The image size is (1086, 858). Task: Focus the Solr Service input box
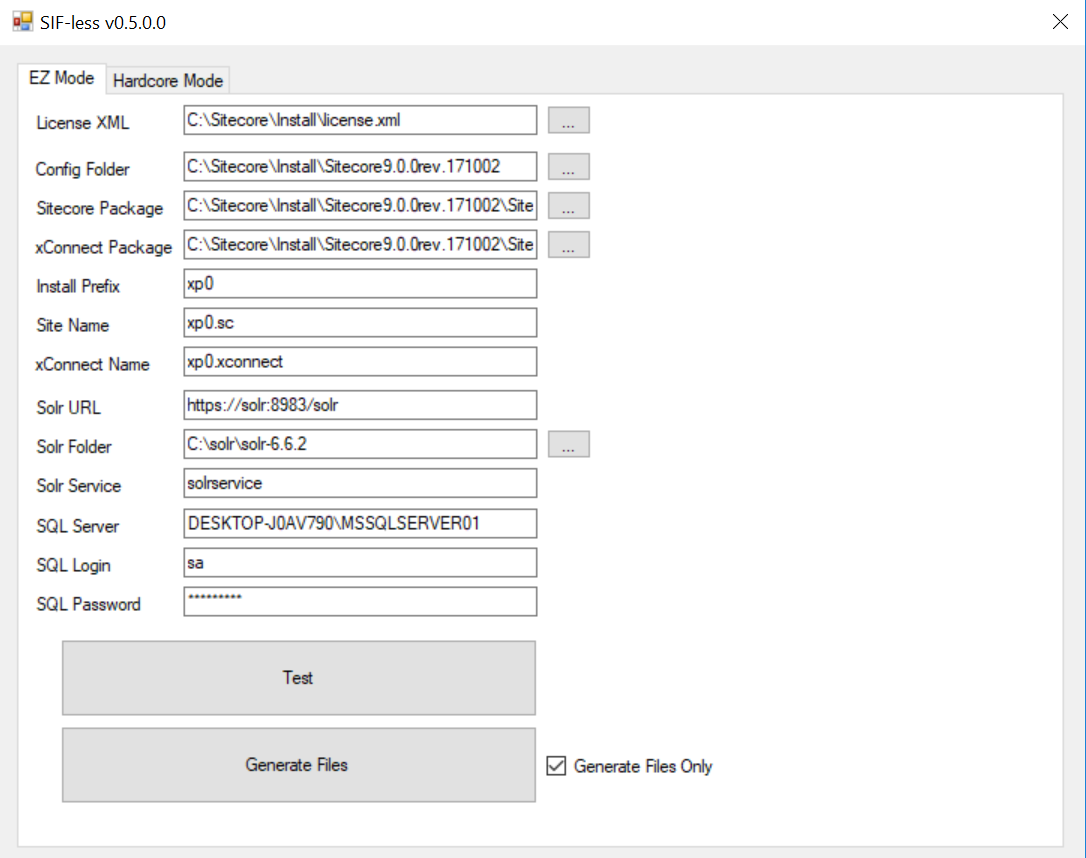click(360, 484)
